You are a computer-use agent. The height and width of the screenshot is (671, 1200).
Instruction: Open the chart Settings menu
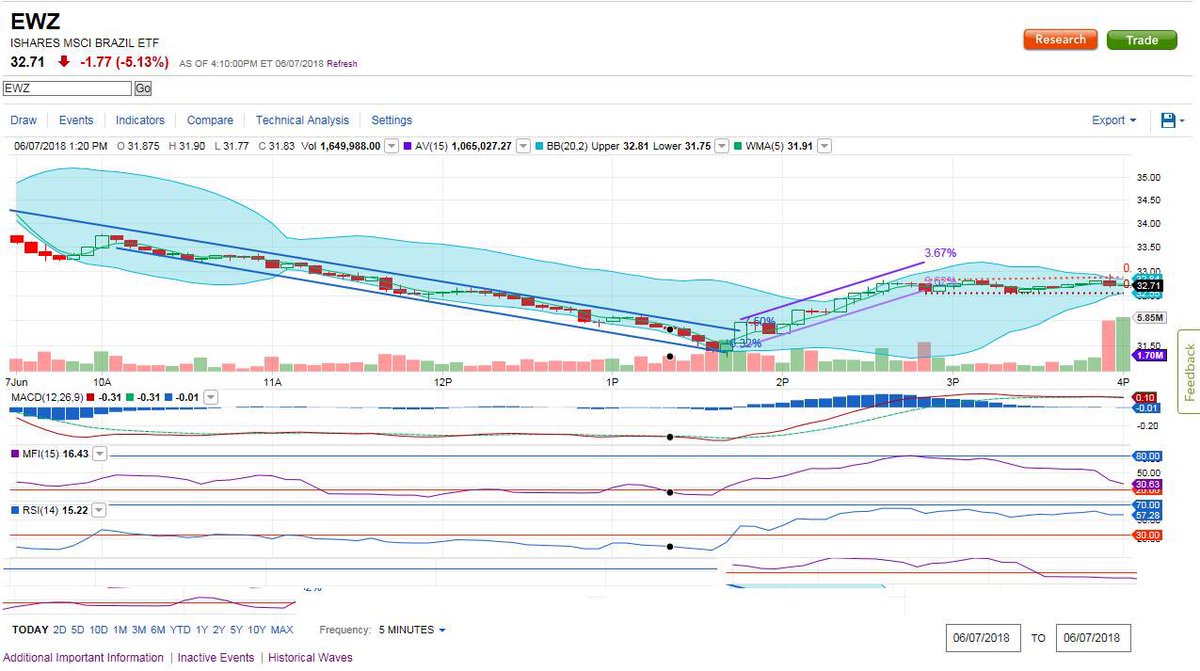click(392, 120)
